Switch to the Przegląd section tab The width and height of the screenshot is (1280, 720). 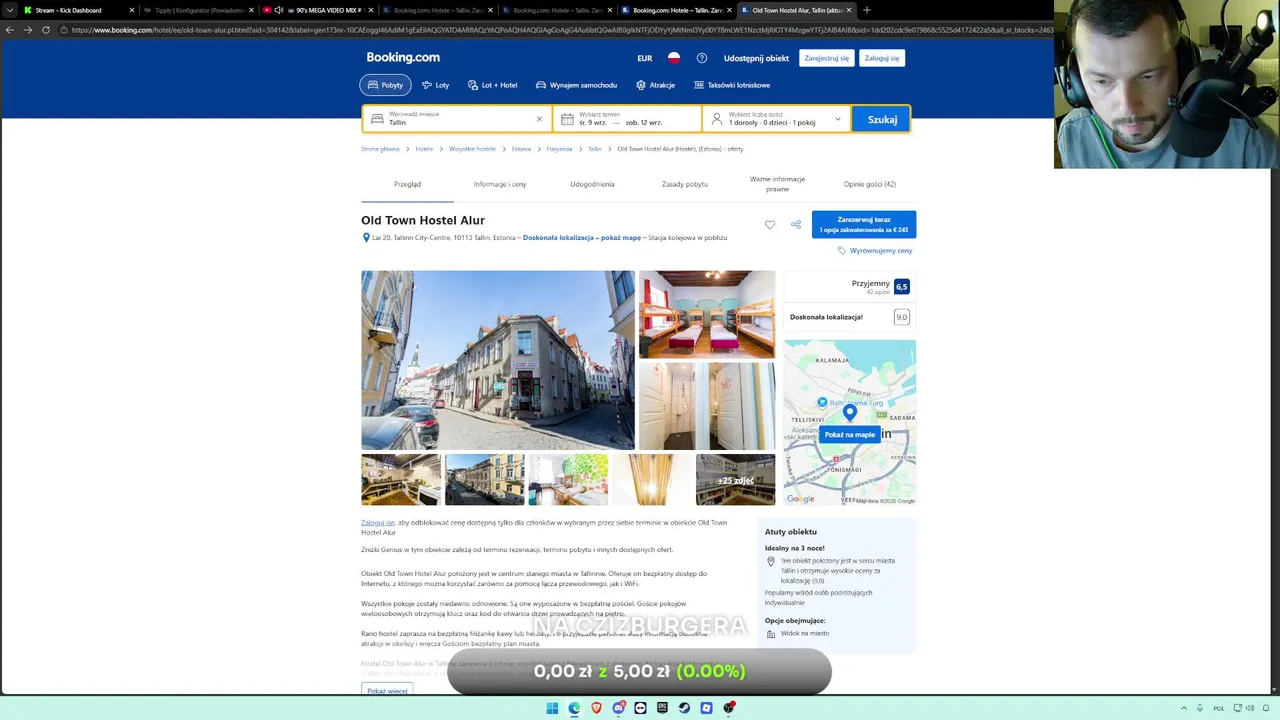pos(407,184)
